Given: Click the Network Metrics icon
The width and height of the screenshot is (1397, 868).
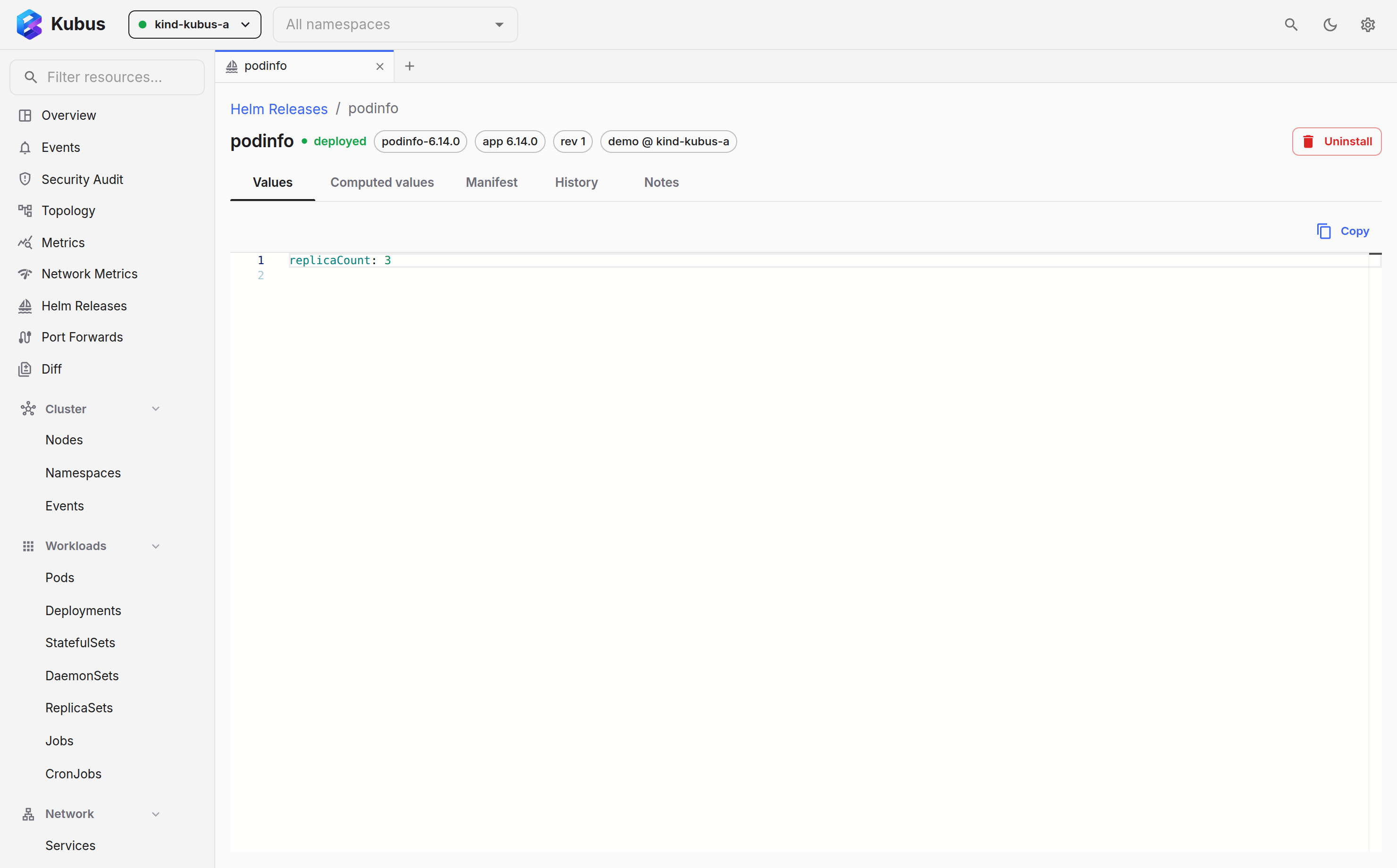Looking at the screenshot, I should [x=25, y=274].
